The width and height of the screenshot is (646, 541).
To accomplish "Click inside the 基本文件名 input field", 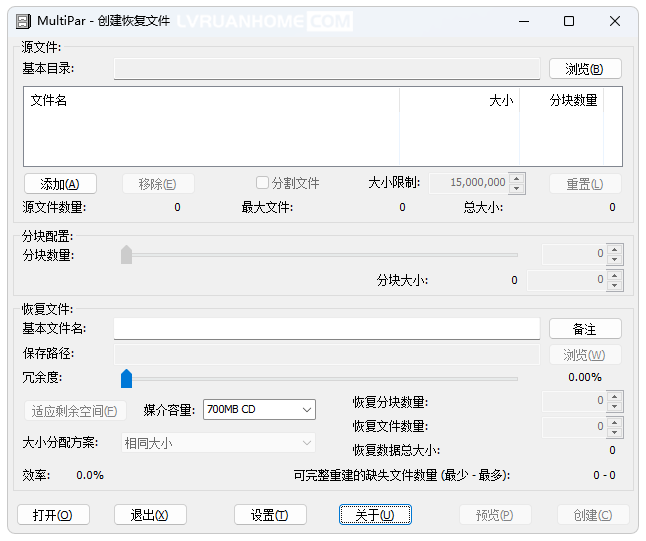I will 326,329.
